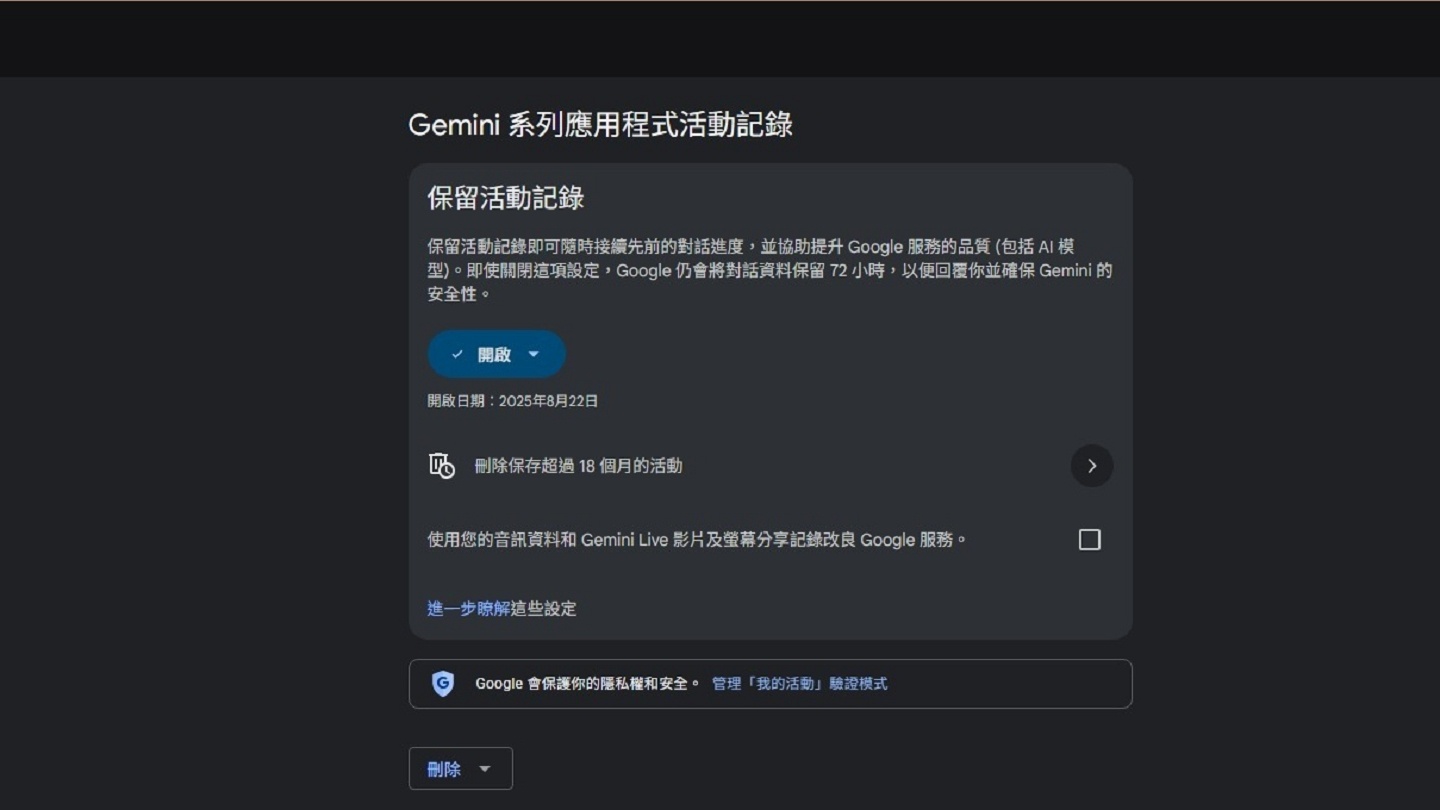Click 刪除保存超過 18 個月的活動 text
This screenshot has height=810, width=1440.
click(578, 465)
